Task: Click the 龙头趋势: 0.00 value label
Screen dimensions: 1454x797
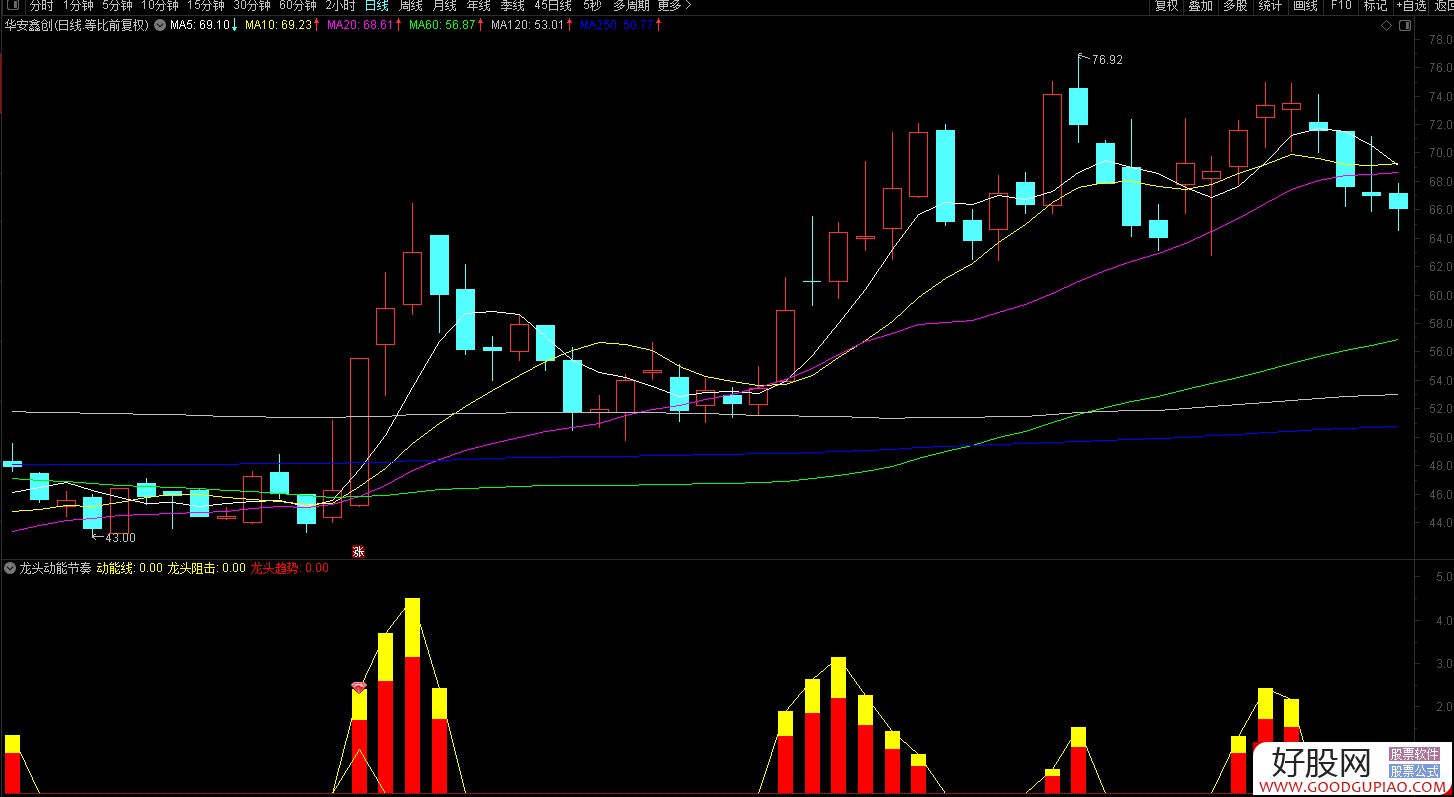Action: [289, 568]
